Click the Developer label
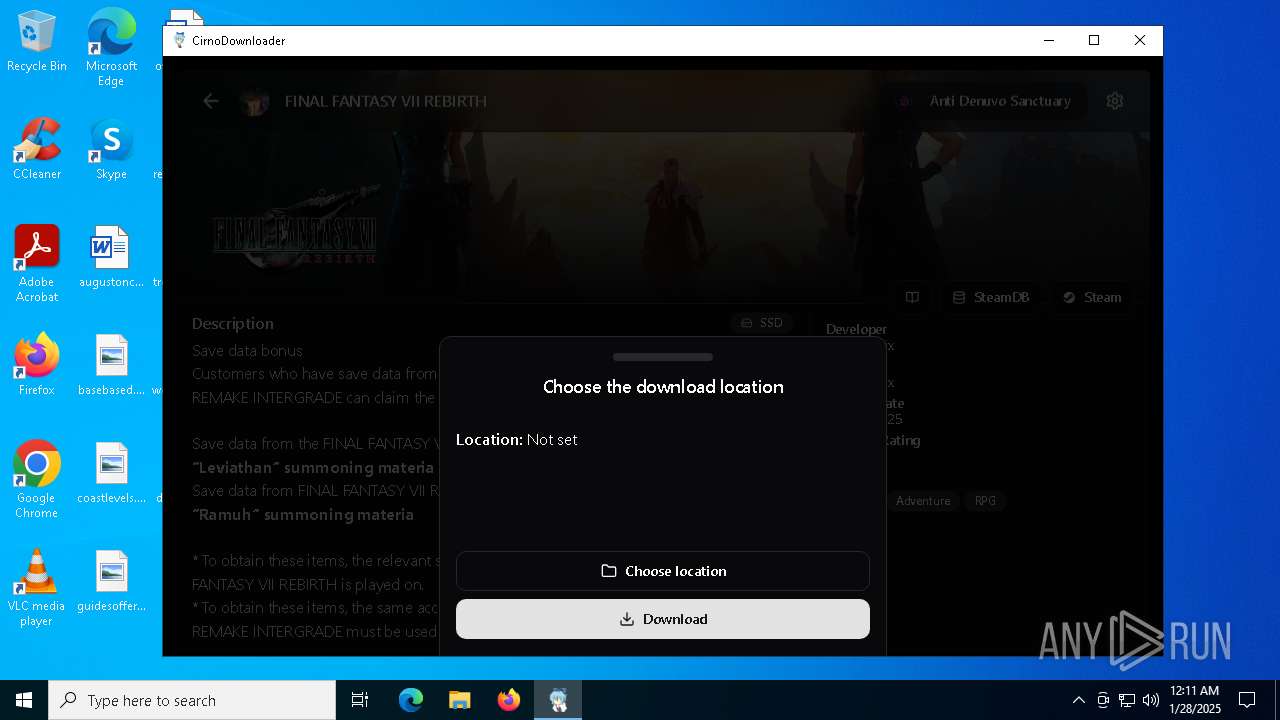The height and width of the screenshot is (720, 1280). pyautogui.click(x=856, y=329)
